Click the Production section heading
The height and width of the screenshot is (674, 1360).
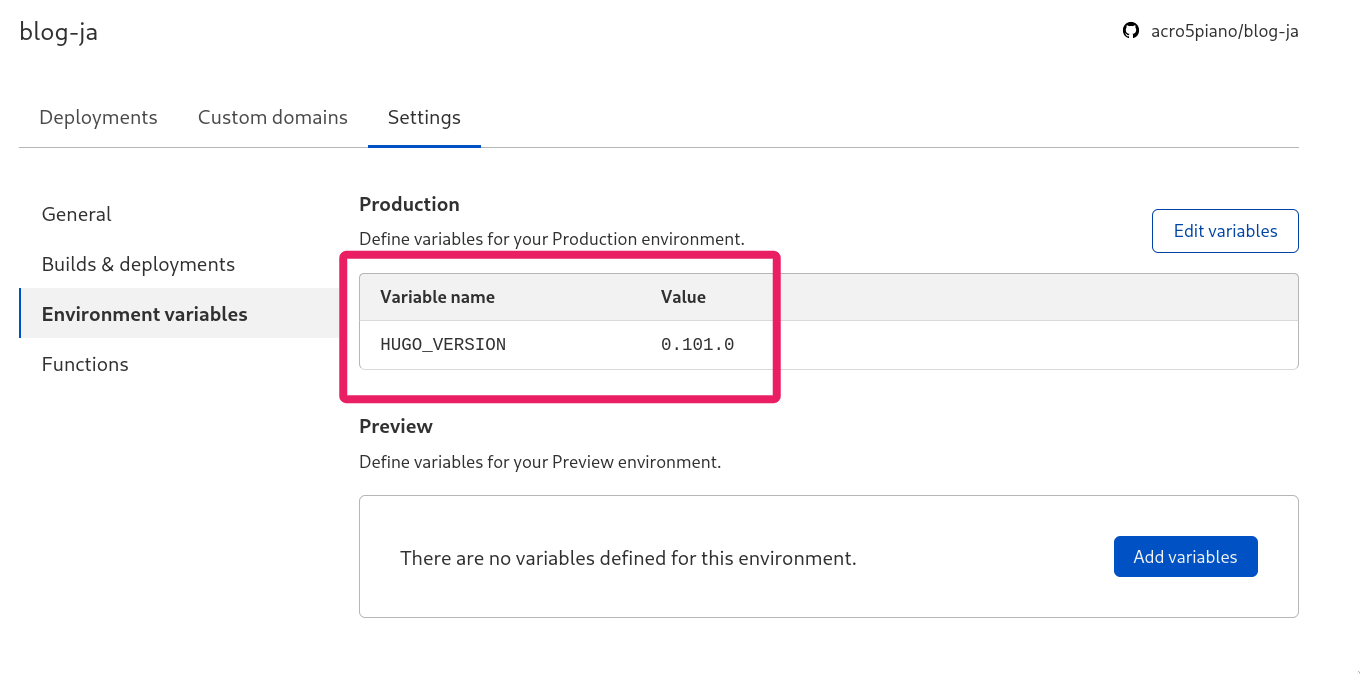point(409,204)
